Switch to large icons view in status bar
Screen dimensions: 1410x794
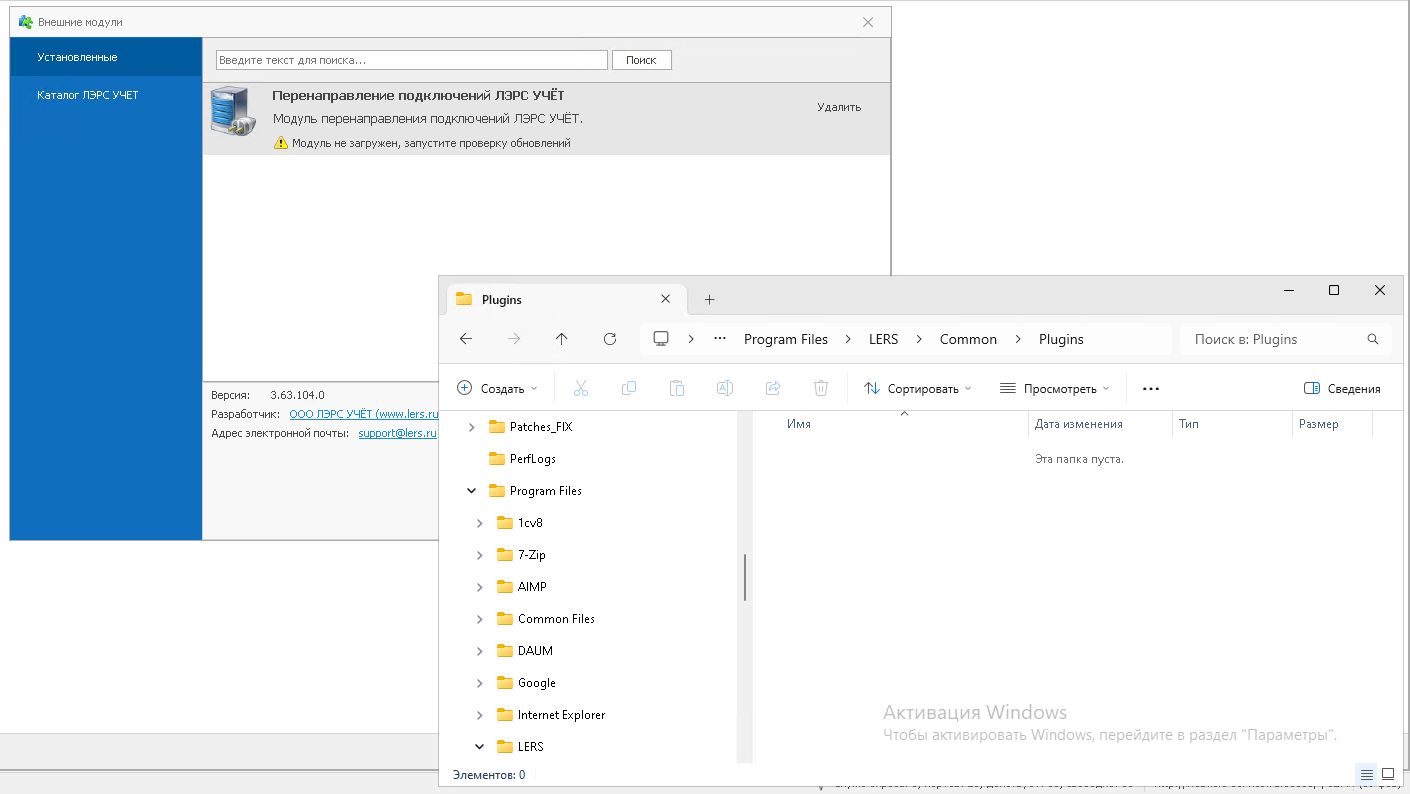click(x=1388, y=774)
